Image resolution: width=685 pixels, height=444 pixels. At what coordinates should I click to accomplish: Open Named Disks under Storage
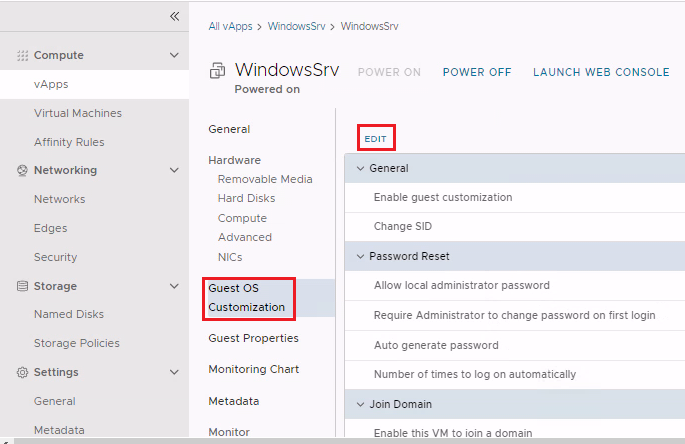(69, 315)
